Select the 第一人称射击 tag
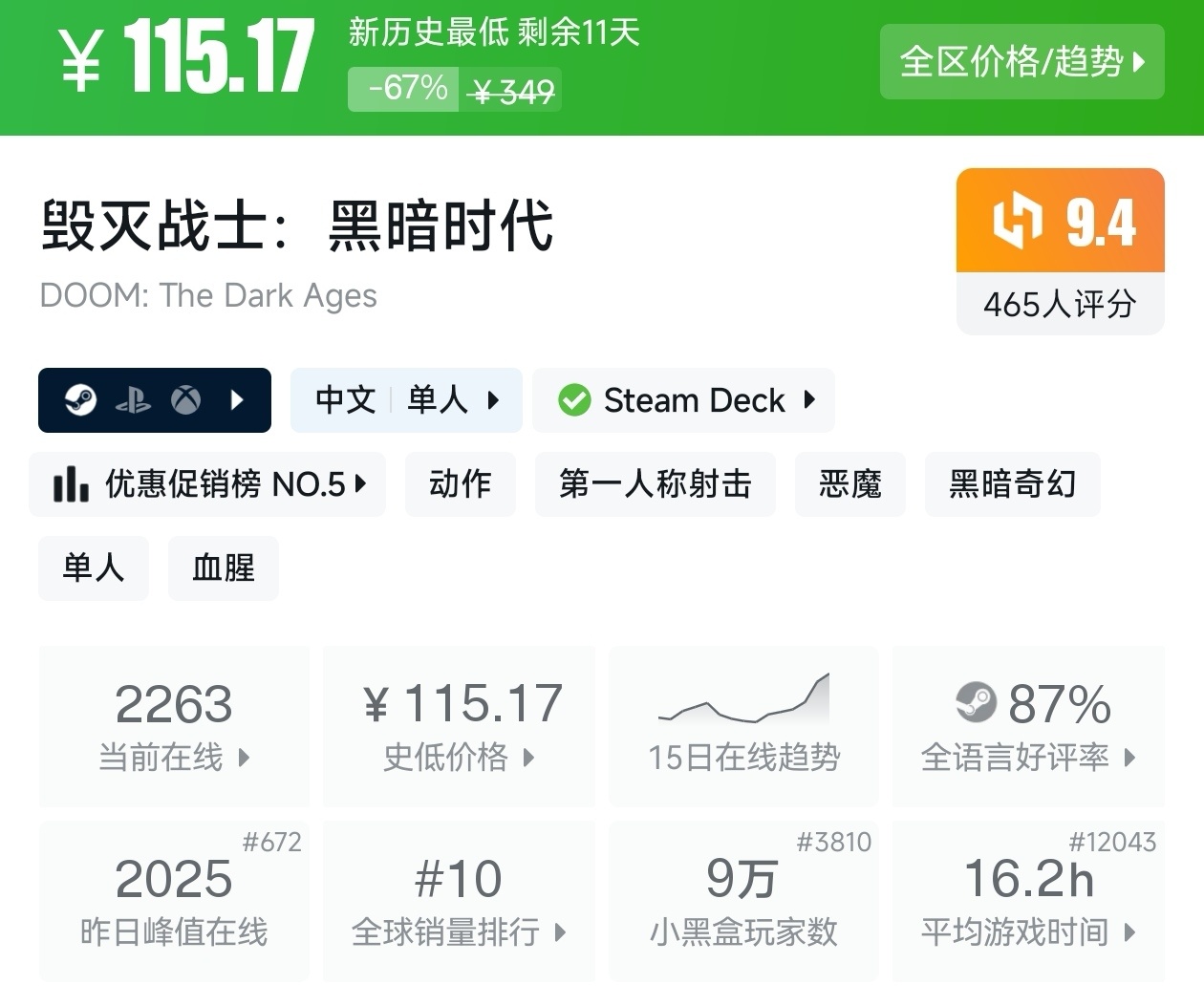 pos(655,484)
